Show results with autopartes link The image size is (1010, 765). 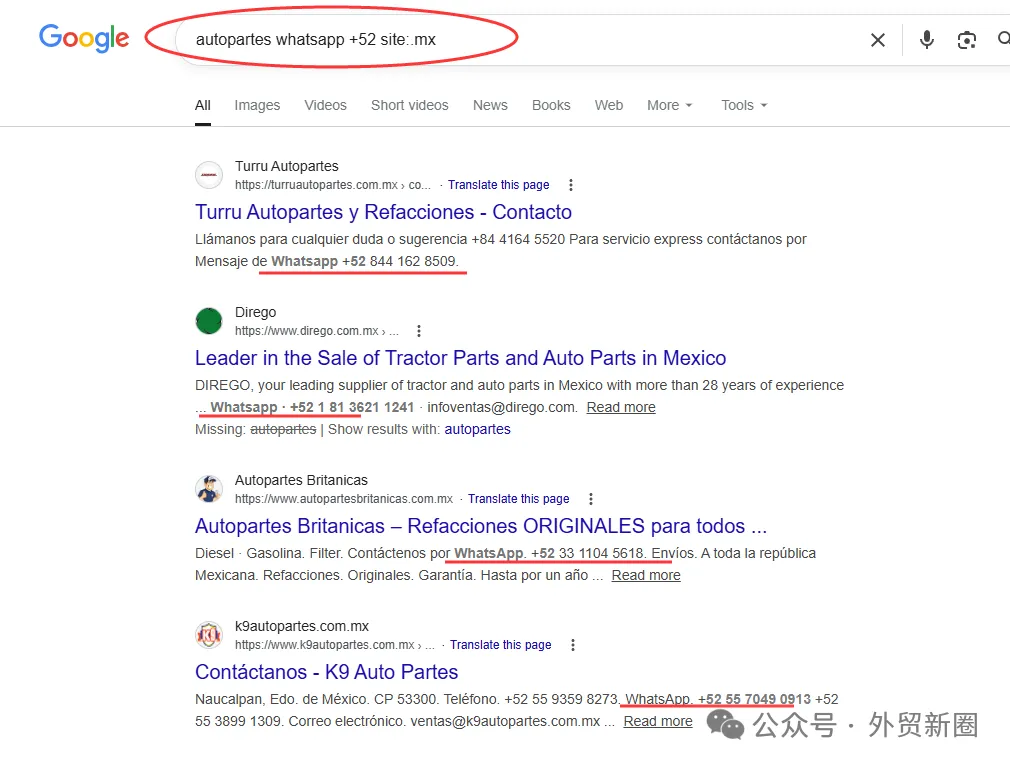pyautogui.click(x=477, y=429)
